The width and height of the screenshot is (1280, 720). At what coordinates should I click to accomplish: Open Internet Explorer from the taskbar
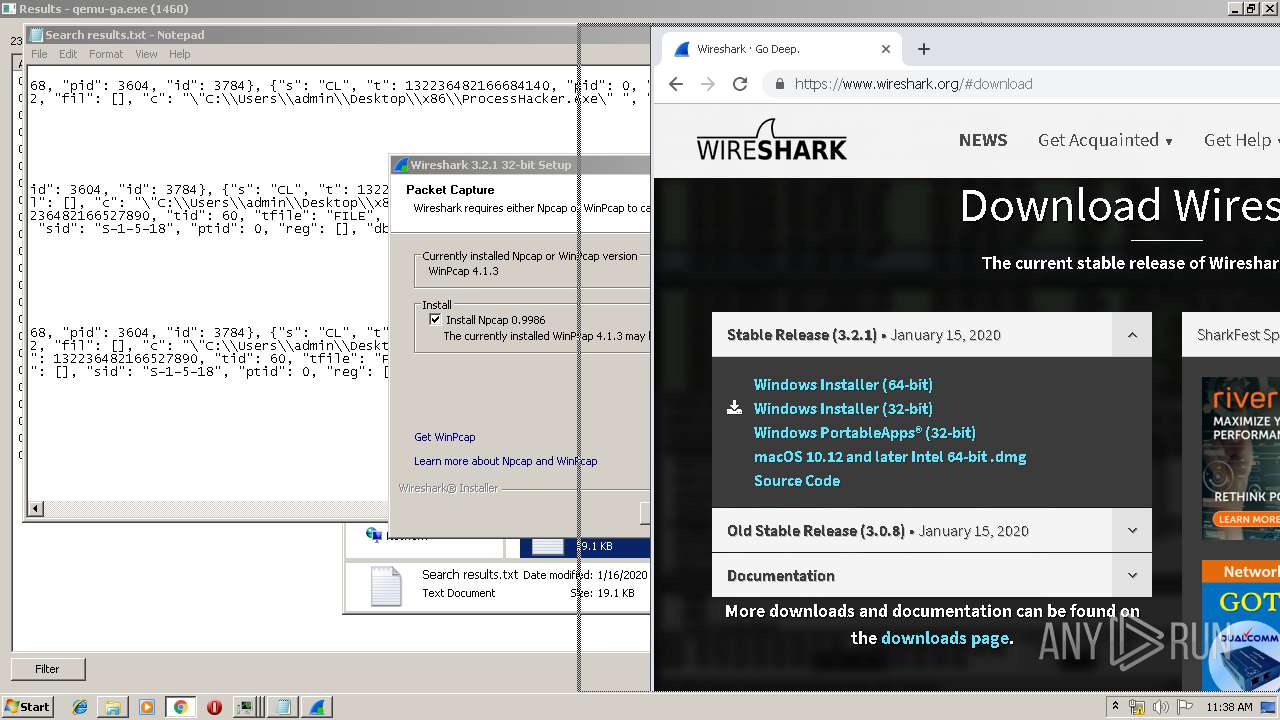point(80,707)
